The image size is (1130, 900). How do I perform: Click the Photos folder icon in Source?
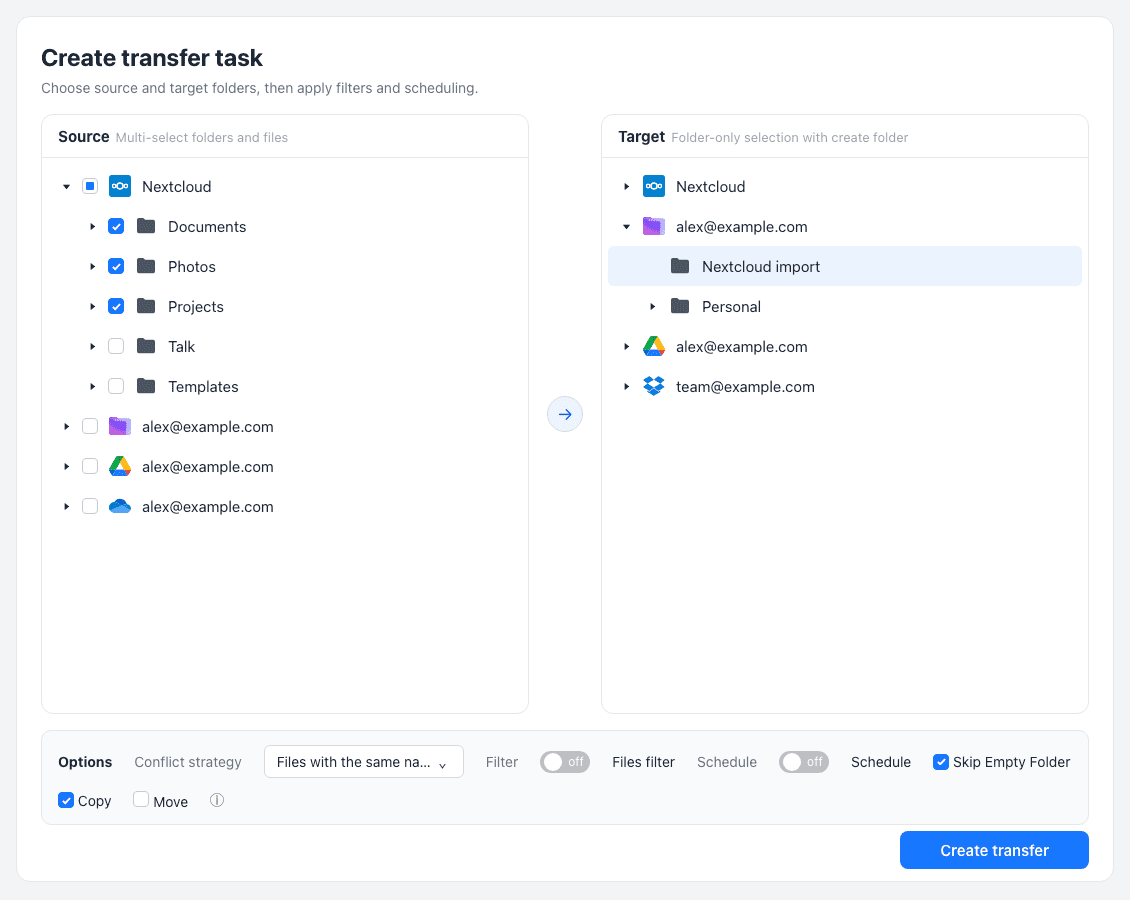[x=146, y=267]
